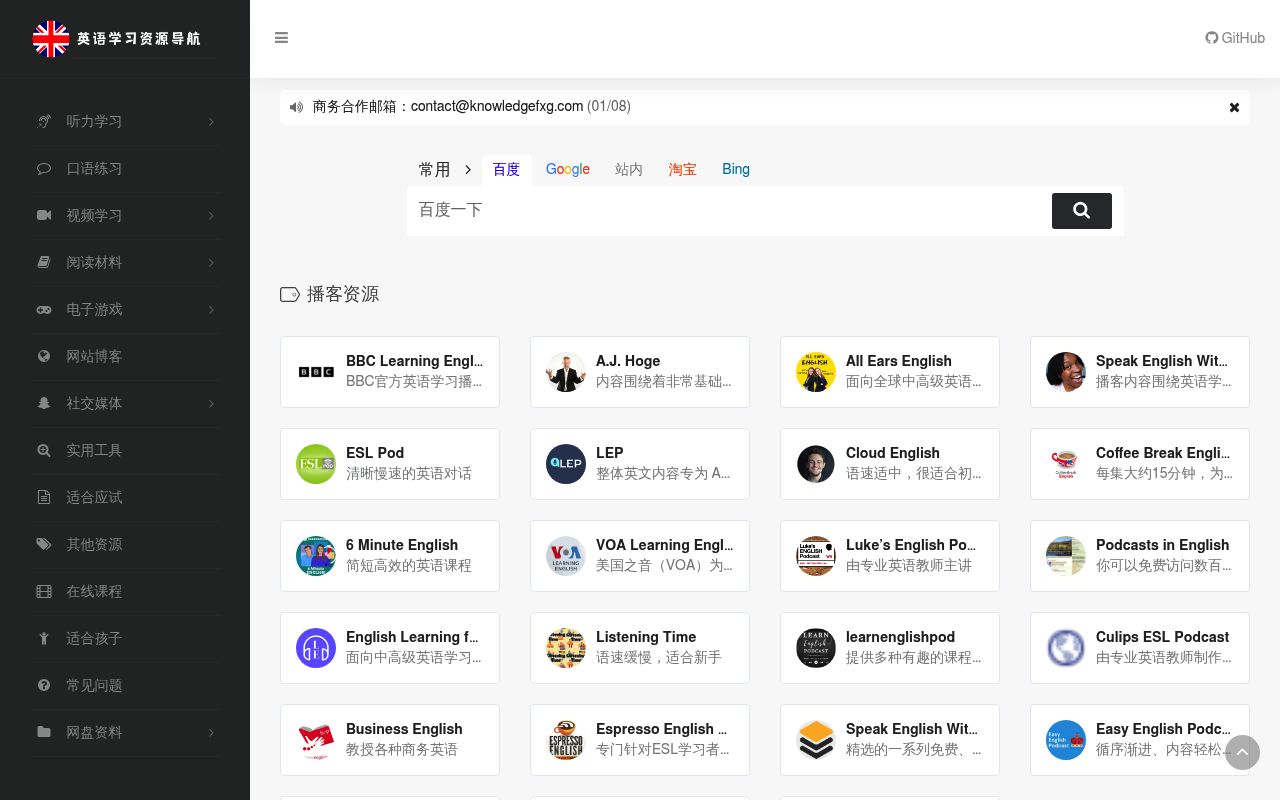Expand 电子游戏 sidebar chevron
The height and width of the screenshot is (800, 1280).
point(211,310)
